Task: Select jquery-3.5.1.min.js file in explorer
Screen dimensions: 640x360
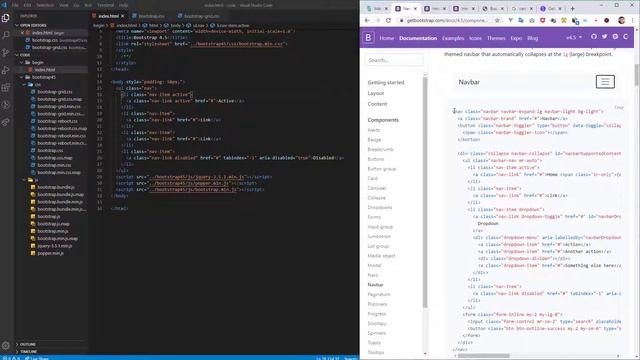Action: [51, 246]
